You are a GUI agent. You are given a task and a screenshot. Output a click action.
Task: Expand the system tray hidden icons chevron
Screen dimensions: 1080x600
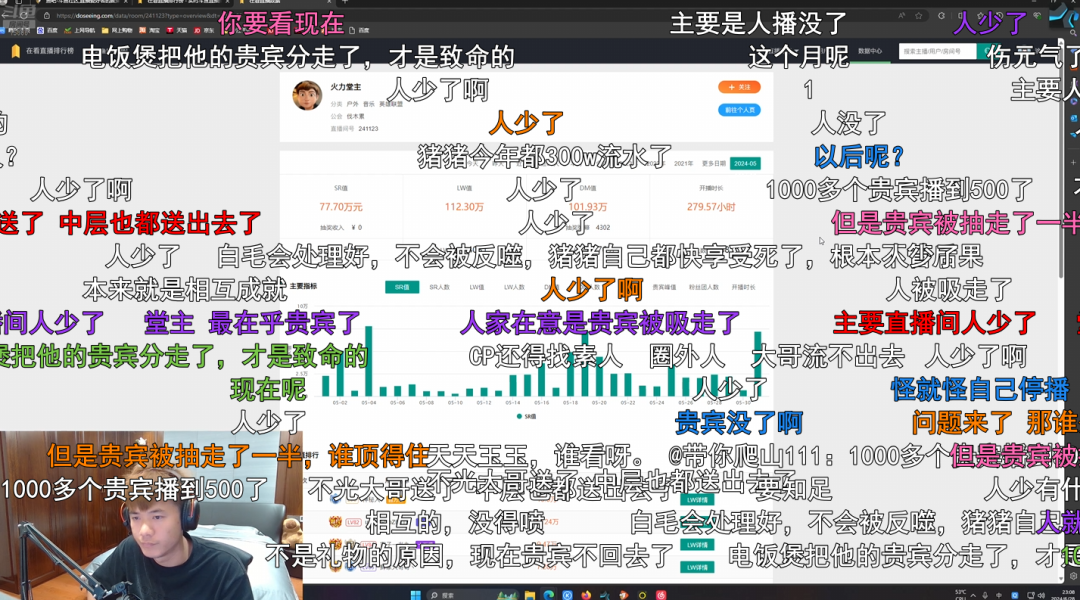coord(973,594)
